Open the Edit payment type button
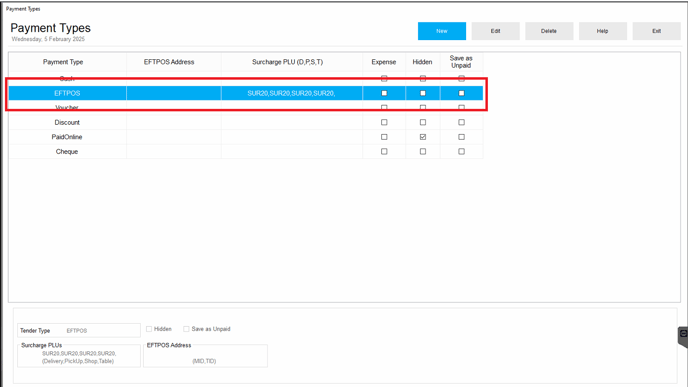This screenshot has width=688, height=387. pyautogui.click(x=495, y=31)
